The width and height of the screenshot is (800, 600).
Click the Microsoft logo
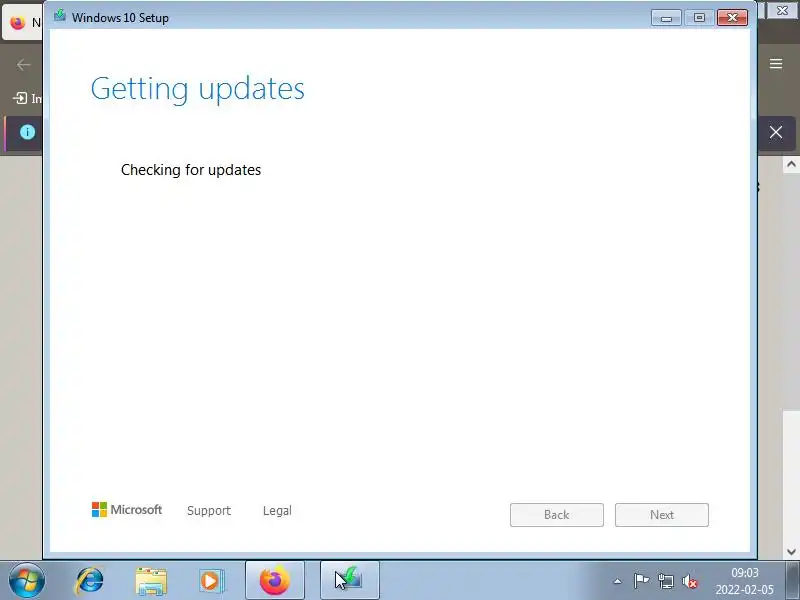127,510
